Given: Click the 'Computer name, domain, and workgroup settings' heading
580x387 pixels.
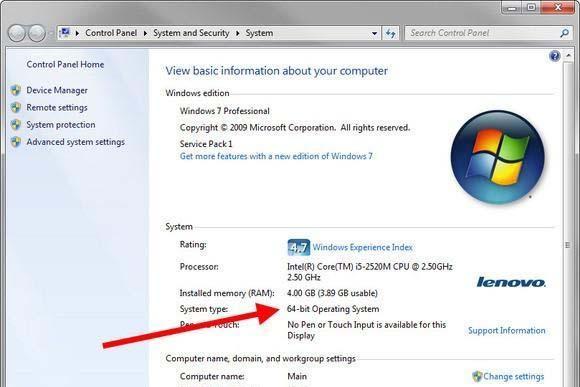Looking at the screenshot, I should (260, 359).
